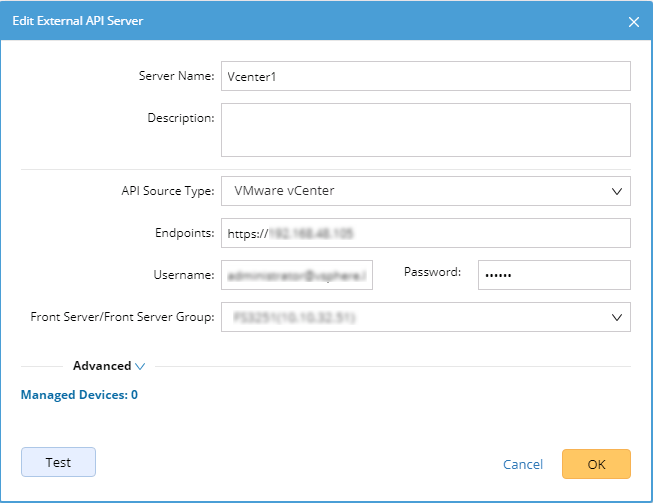Close the Edit External API Server dialog
The height and width of the screenshot is (503, 653).
pos(633,21)
